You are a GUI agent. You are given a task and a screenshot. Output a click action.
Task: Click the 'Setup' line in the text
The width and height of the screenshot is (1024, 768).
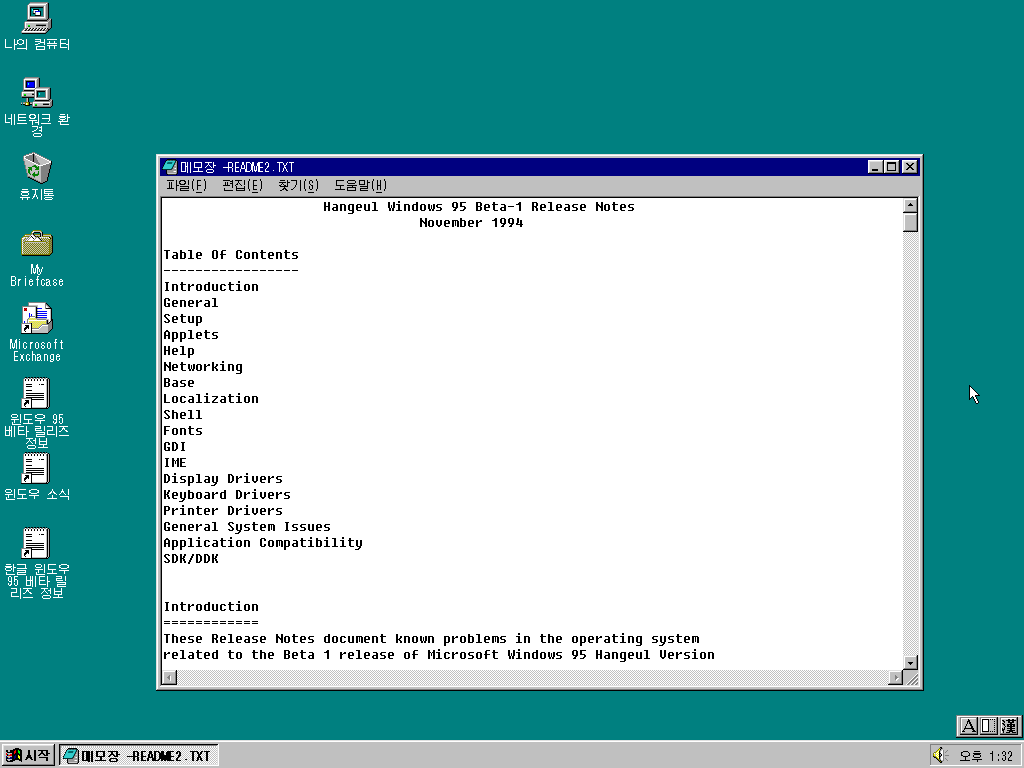[183, 319]
